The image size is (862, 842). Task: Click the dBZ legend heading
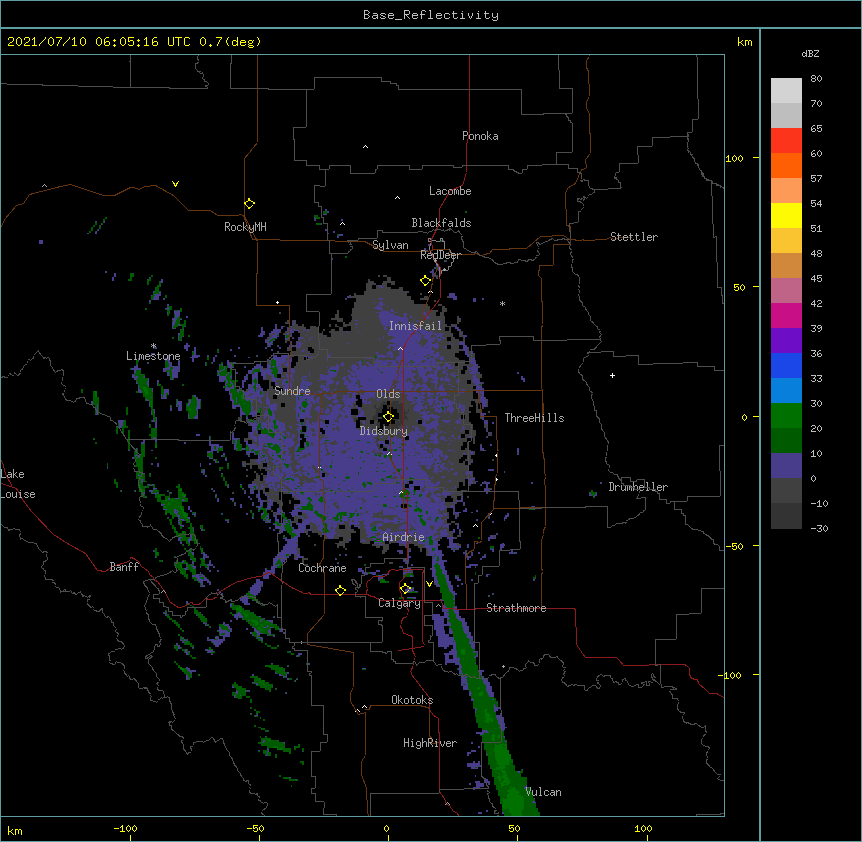[x=810, y=53]
